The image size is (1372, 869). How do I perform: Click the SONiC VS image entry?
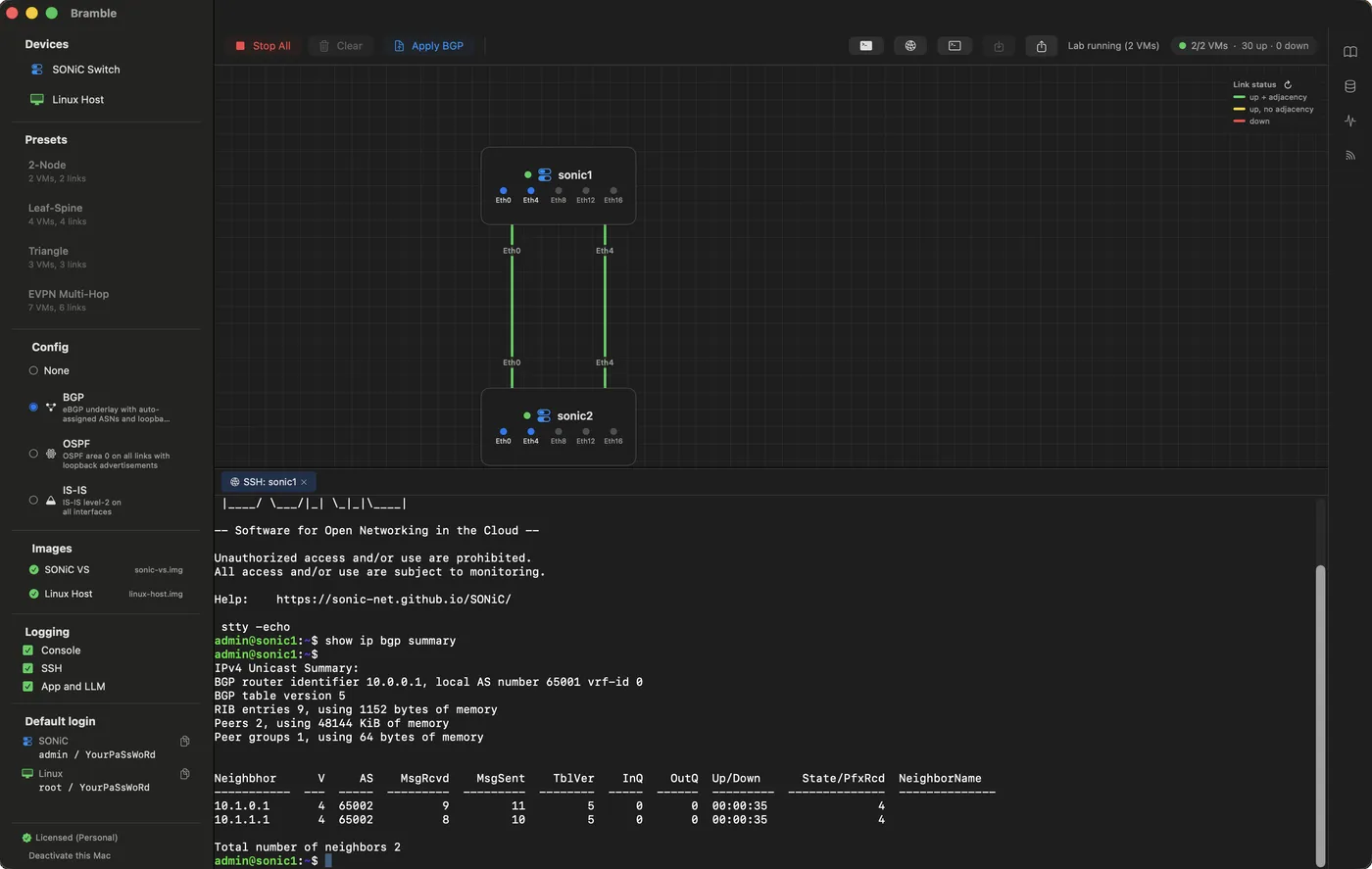(x=106, y=570)
